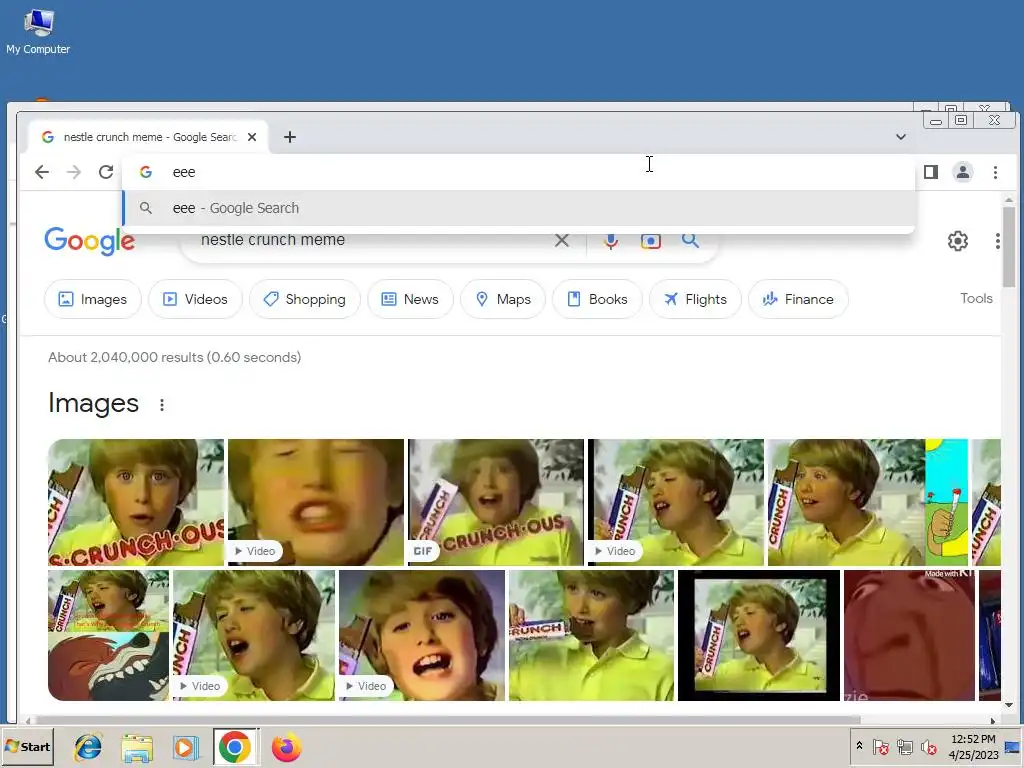1024x768 pixels.
Task: Launch Internet Explorer from taskbar
Action: tap(88, 747)
